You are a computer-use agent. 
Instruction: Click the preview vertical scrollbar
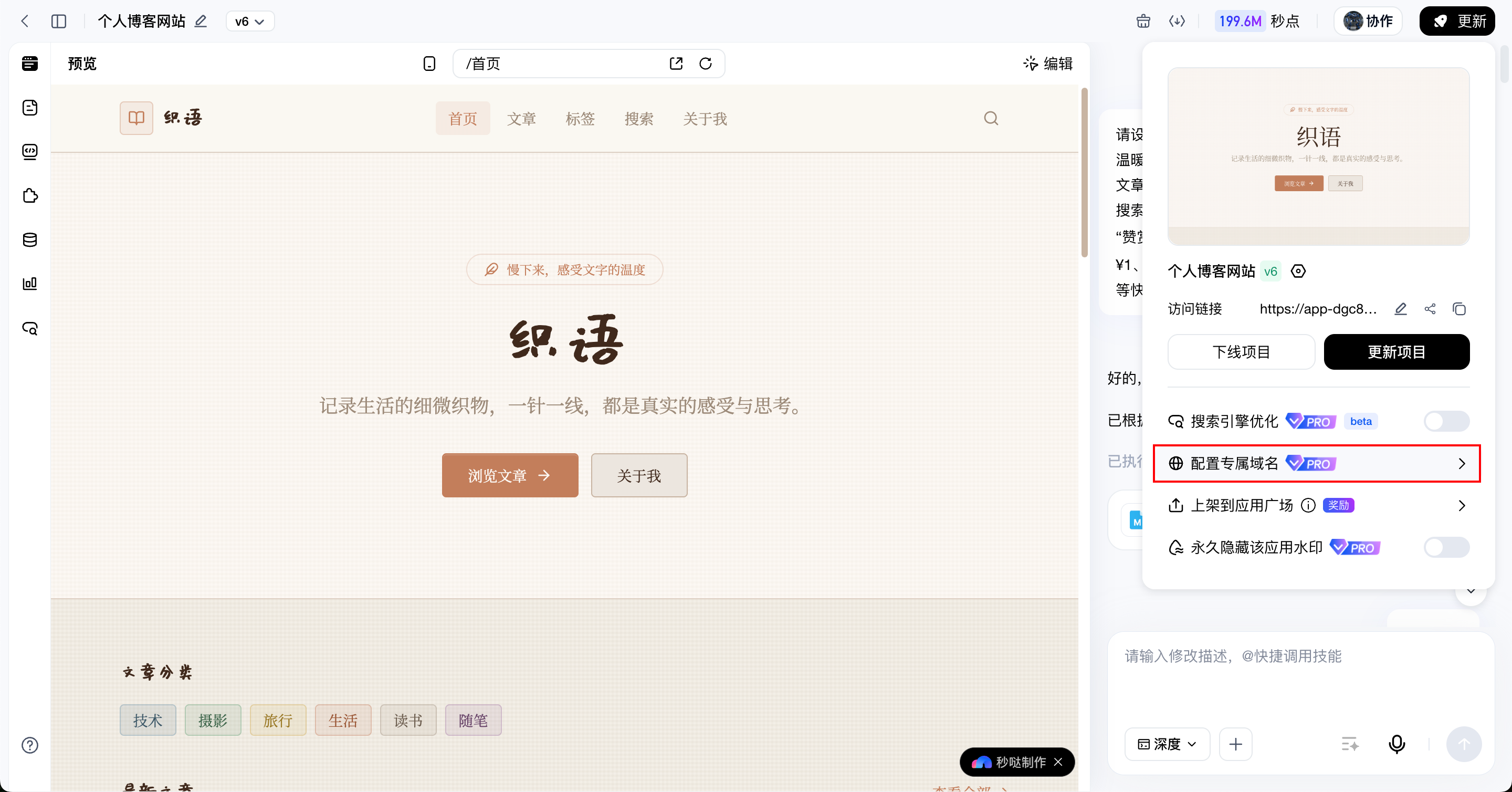coord(1084,172)
